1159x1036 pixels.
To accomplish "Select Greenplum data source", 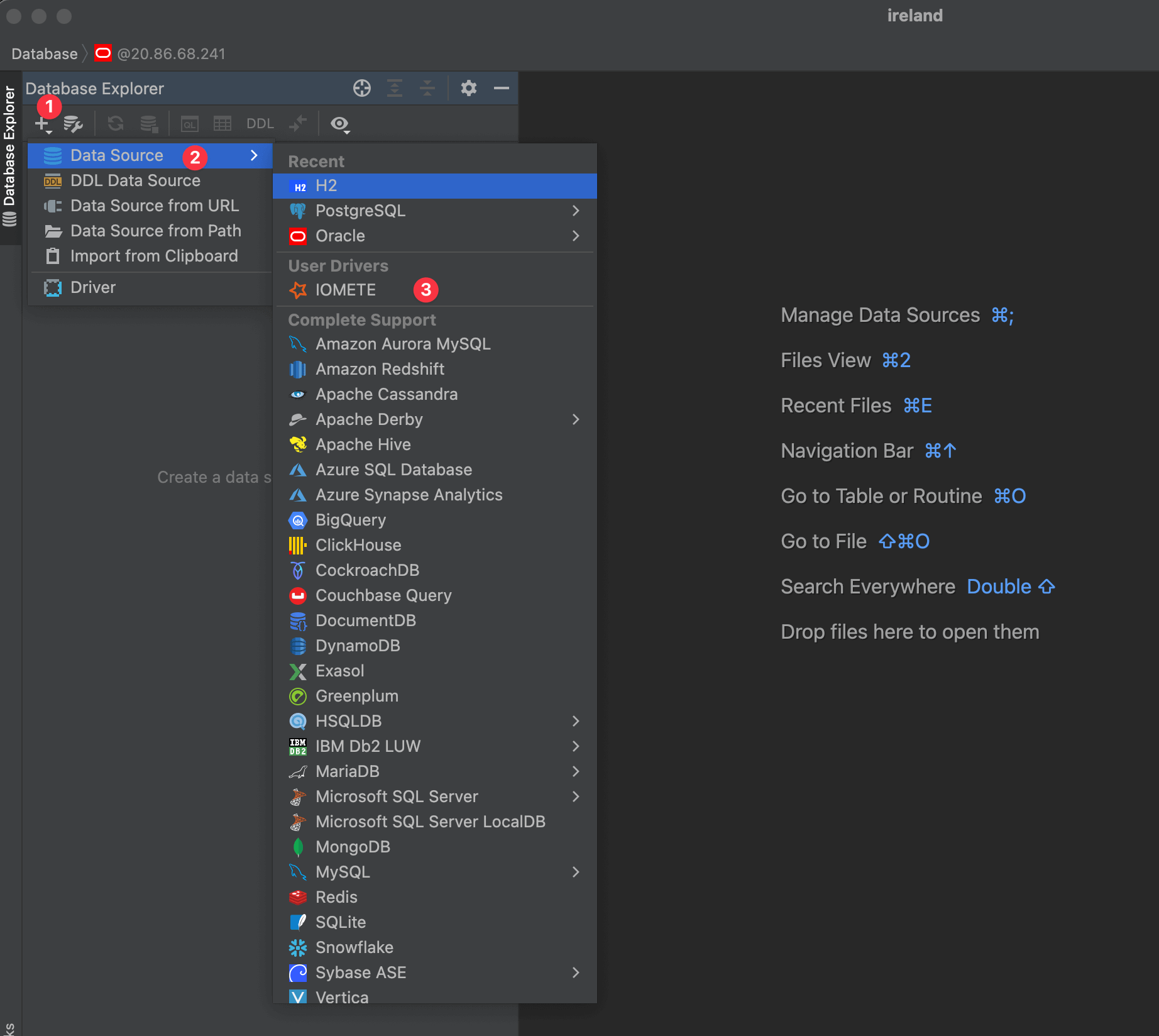I will pos(435,696).
